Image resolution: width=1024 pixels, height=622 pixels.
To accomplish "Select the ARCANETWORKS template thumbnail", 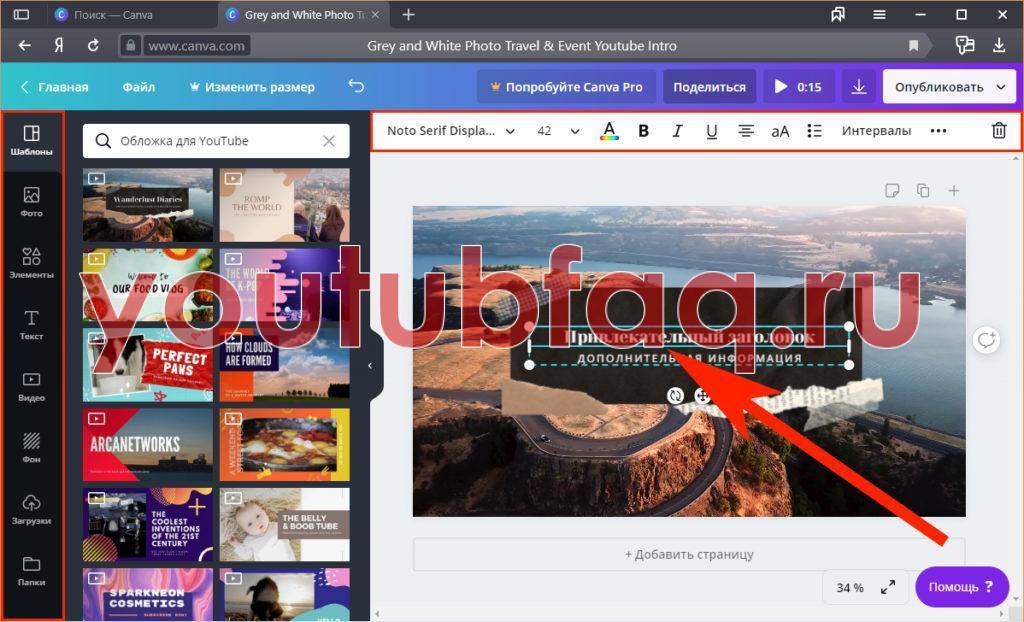I will click(x=148, y=444).
